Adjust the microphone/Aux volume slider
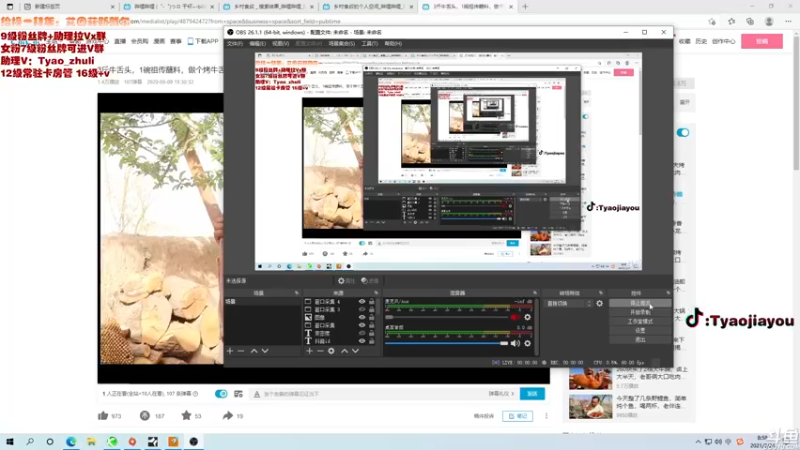 pos(447,317)
